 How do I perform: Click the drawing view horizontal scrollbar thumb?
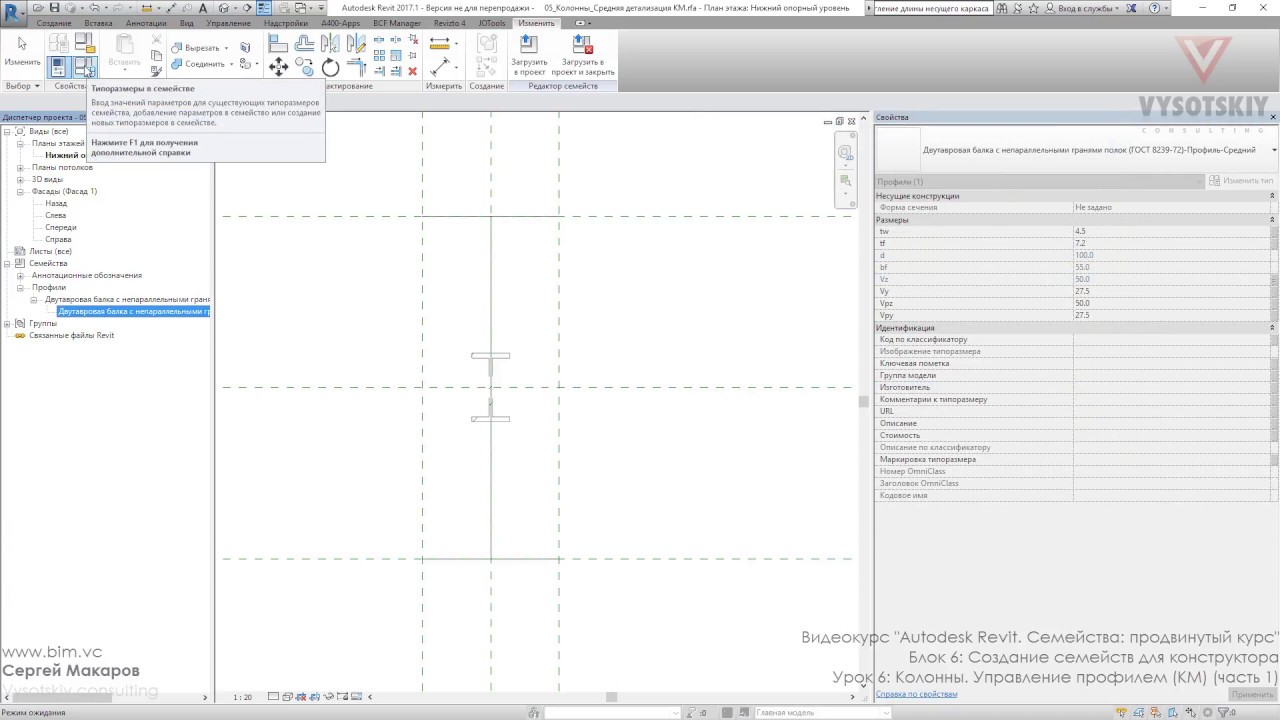(x=611, y=697)
